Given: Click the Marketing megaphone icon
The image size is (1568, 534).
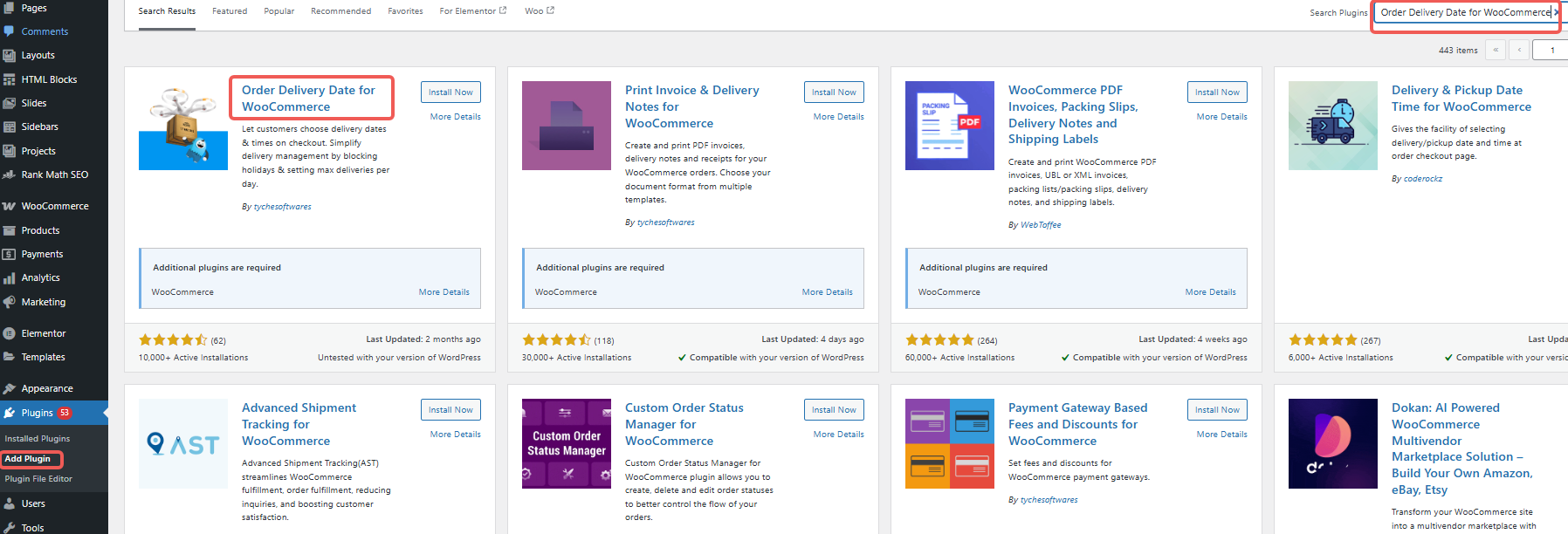Looking at the screenshot, I should tap(10, 303).
